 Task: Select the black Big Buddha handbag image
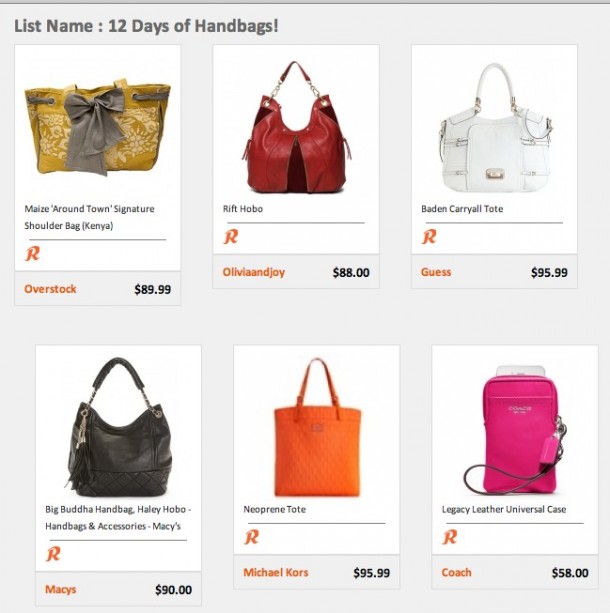118,427
